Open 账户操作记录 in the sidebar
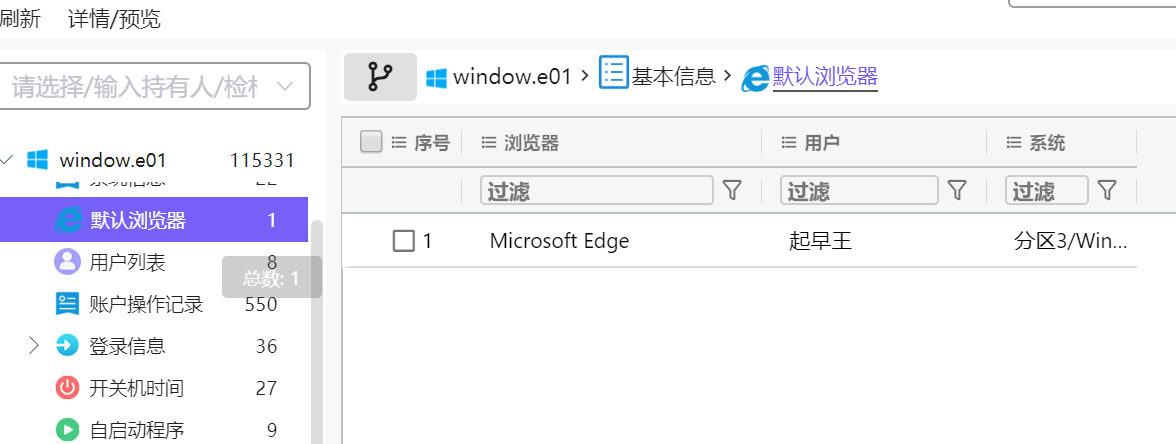The height and width of the screenshot is (444, 1176). coord(146,304)
